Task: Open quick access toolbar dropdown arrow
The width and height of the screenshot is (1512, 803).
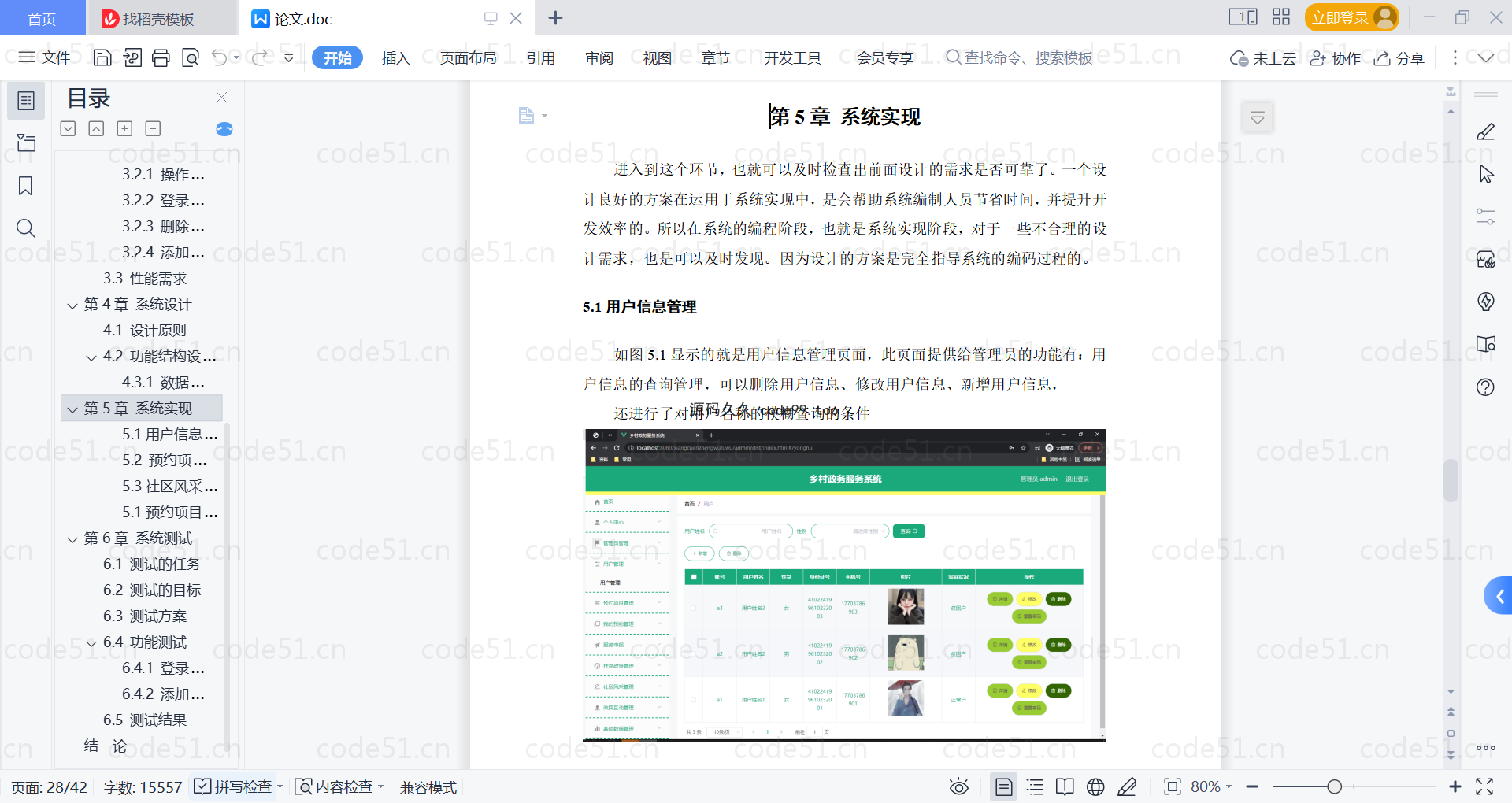Action: 288,57
